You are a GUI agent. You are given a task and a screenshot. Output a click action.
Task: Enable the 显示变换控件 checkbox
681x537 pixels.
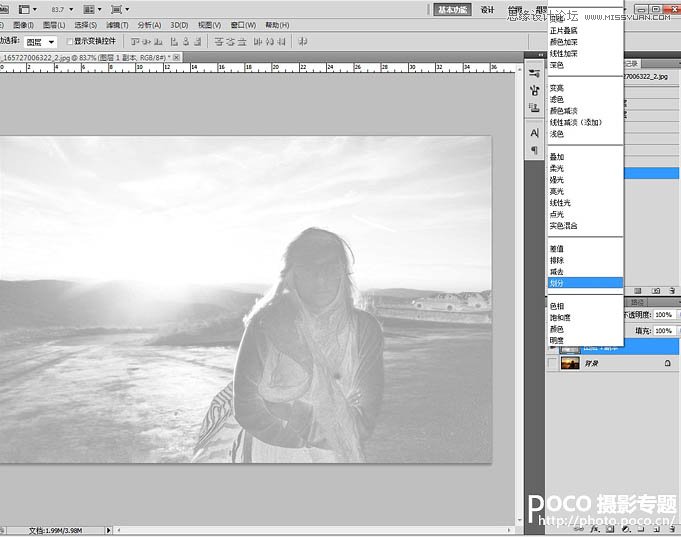[x=69, y=42]
